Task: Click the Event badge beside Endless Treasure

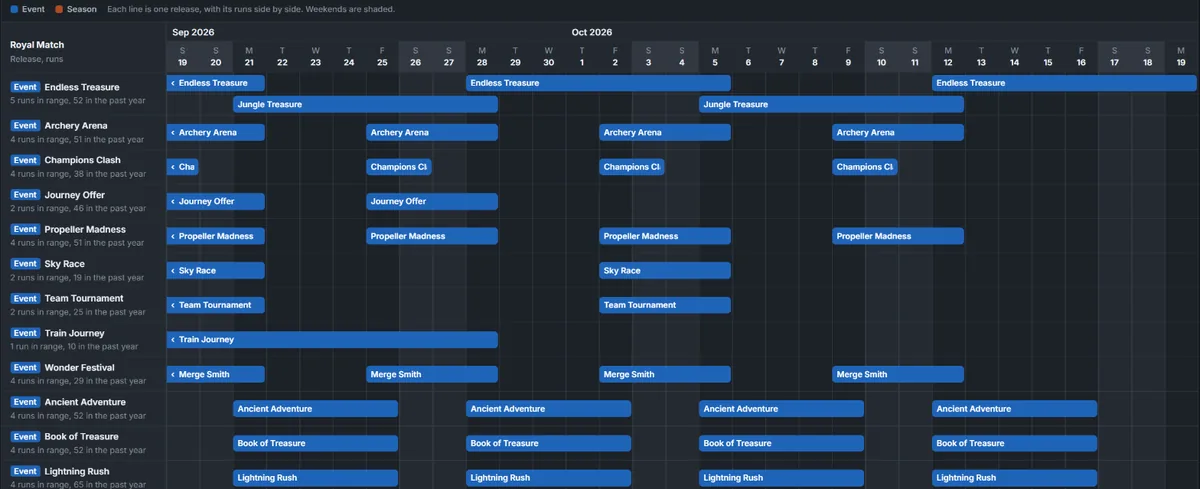Action: pos(25,87)
